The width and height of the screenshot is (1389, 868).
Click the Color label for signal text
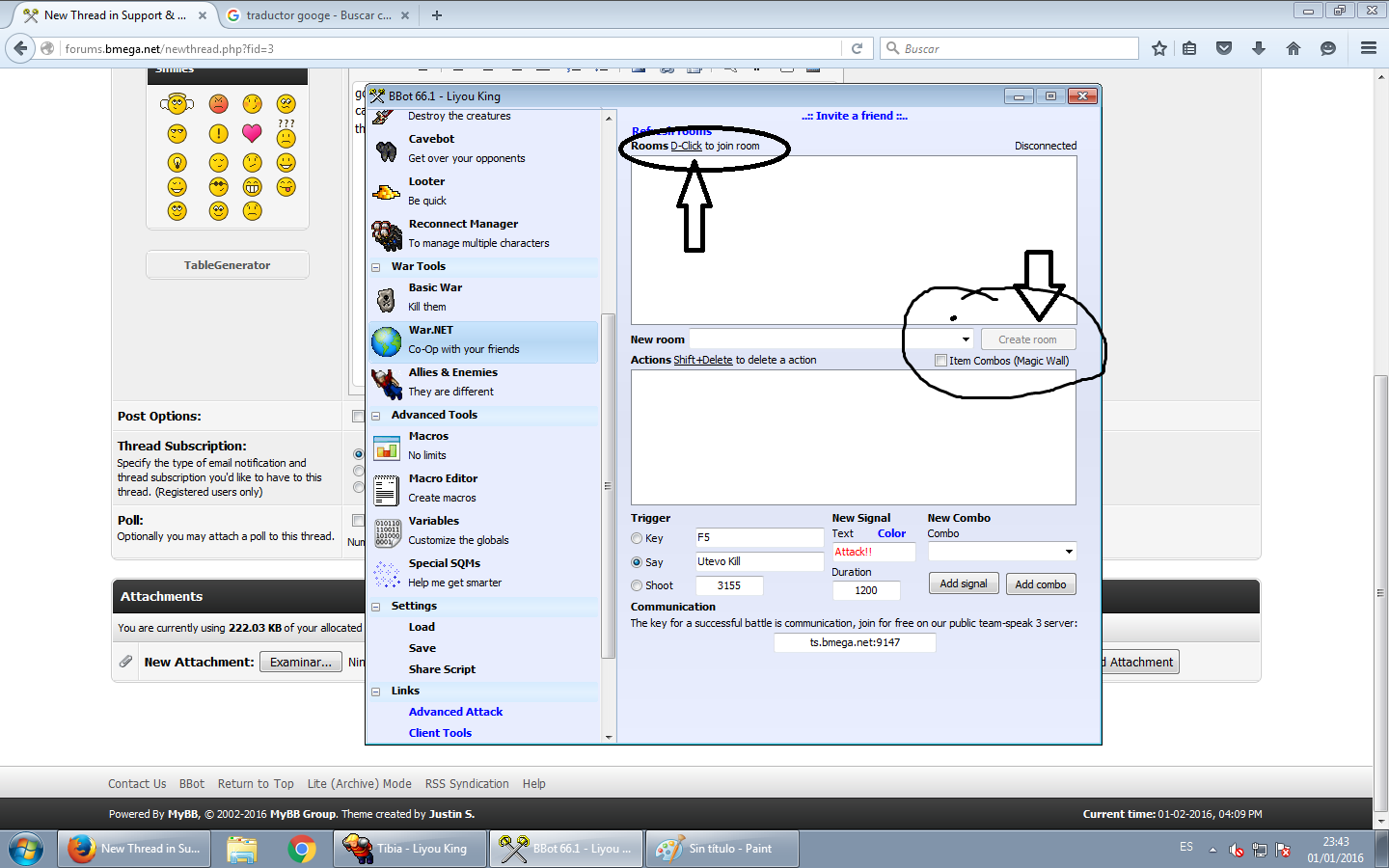coord(891,533)
